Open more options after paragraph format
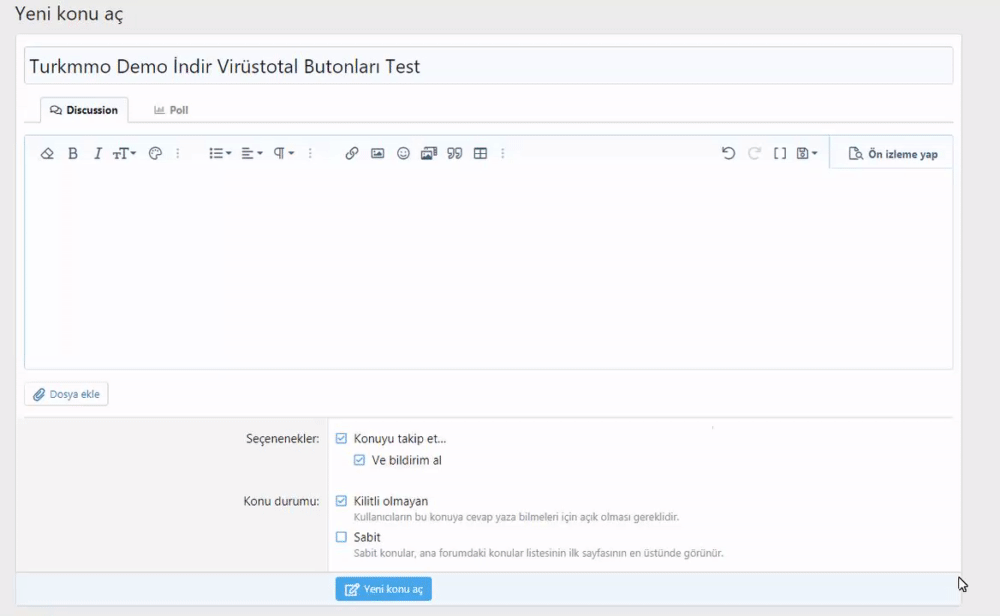 311,154
